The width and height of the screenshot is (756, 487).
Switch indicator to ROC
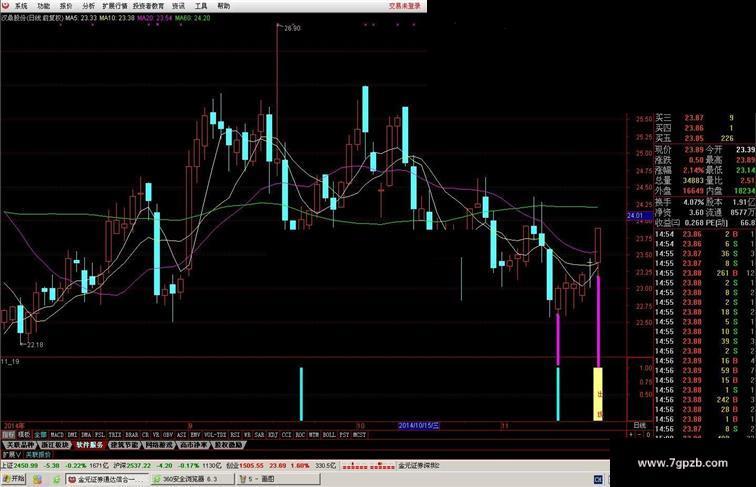[300, 434]
